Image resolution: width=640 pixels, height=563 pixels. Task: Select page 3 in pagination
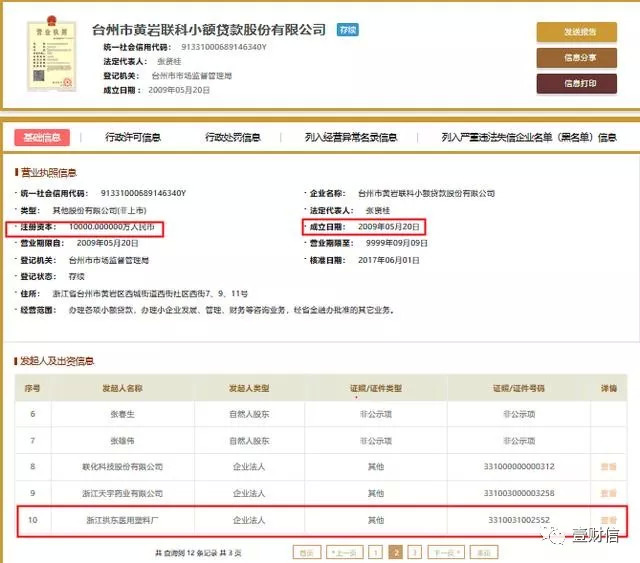[415, 553]
